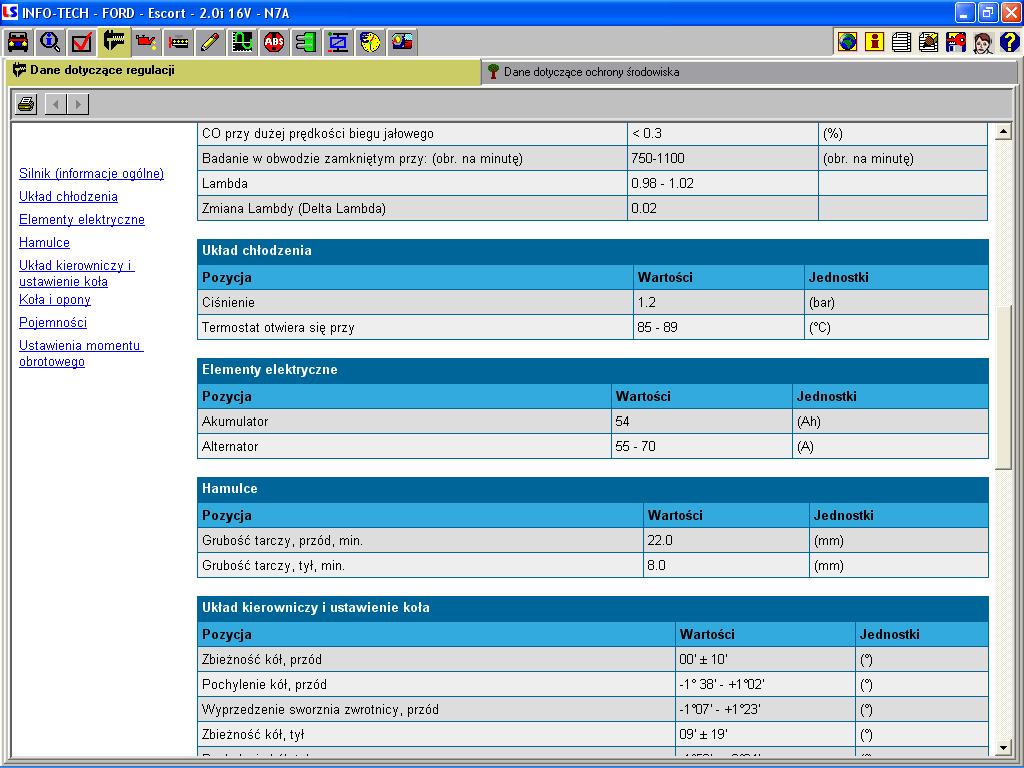Switch to Dane dotyczące ochrony środowiska tab
Image resolution: width=1024 pixels, height=768 pixels.
click(x=590, y=72)
